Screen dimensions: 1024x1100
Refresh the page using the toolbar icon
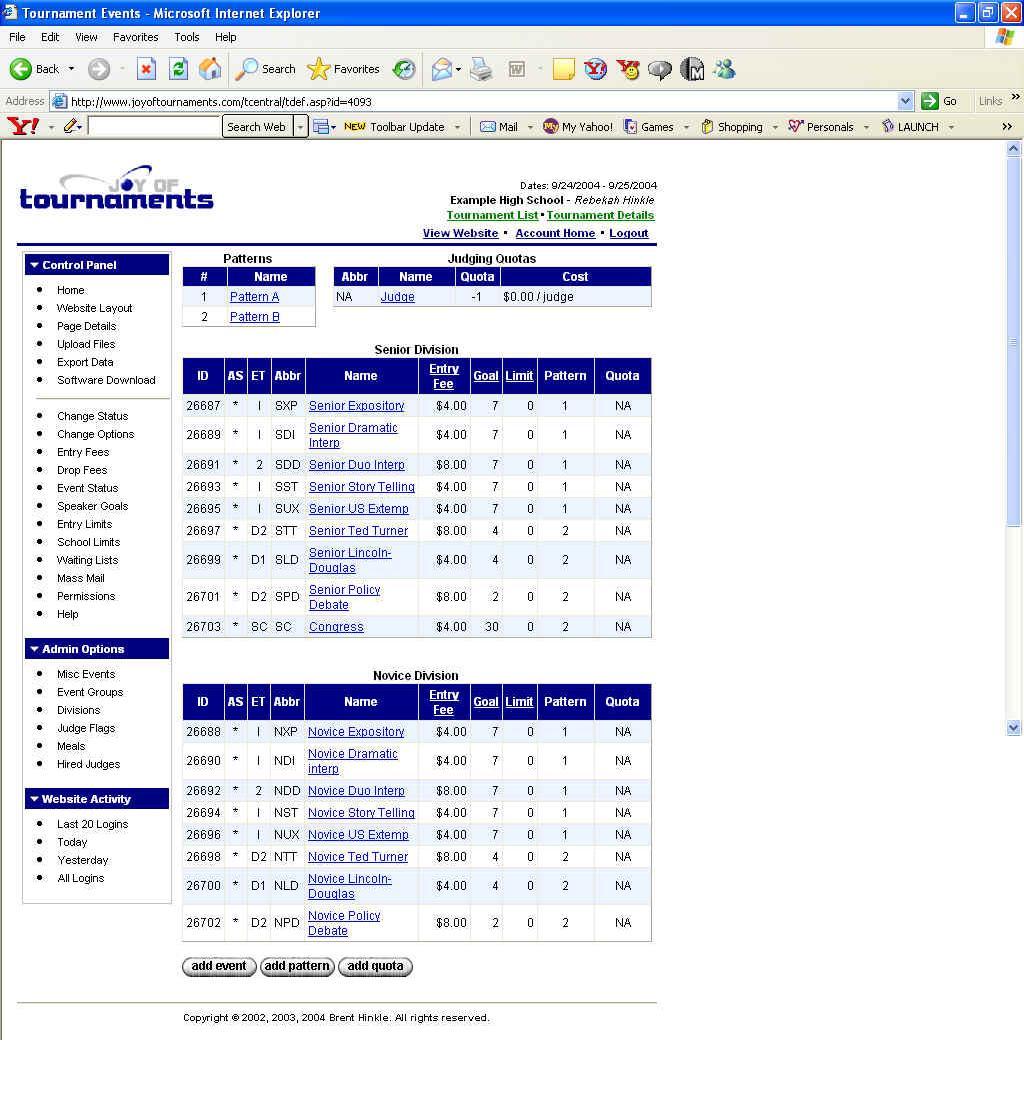(178, 69)
